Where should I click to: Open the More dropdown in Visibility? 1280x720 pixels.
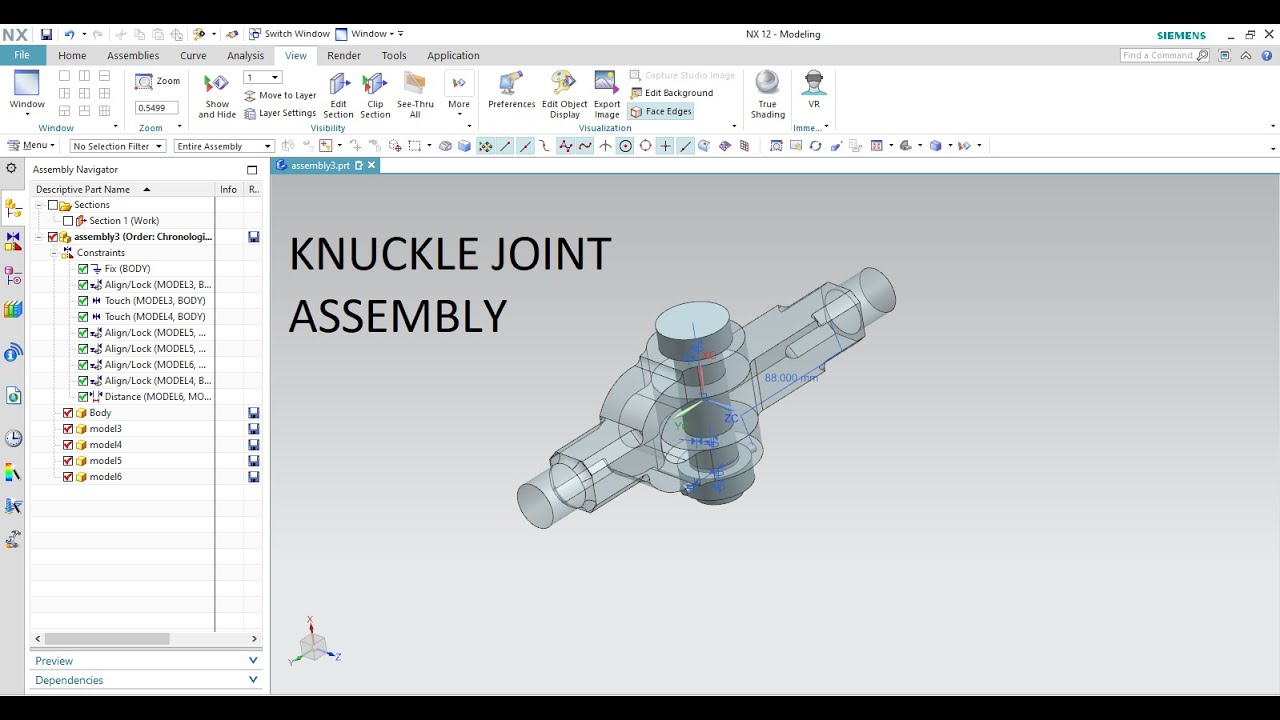click(459, 96)
